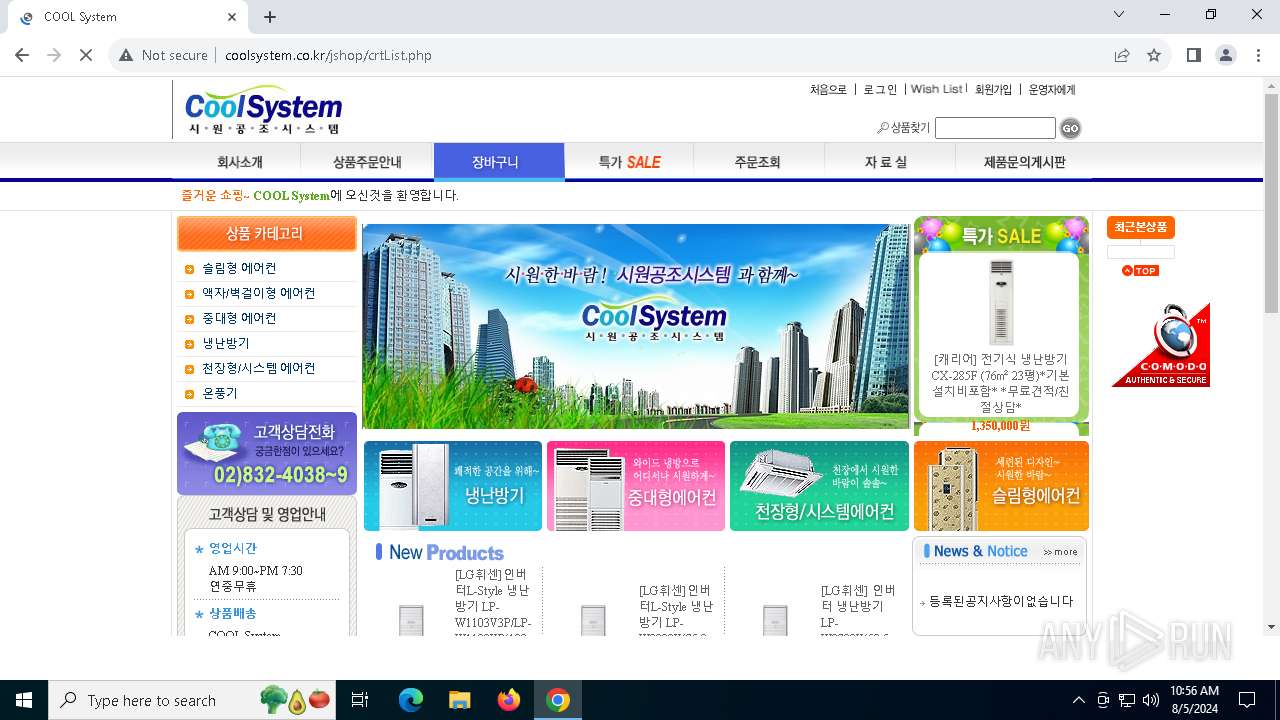Click the share page icon
Image resolution: width=1280 pixels, height=720 pixels.
[x=1122, y=55]
